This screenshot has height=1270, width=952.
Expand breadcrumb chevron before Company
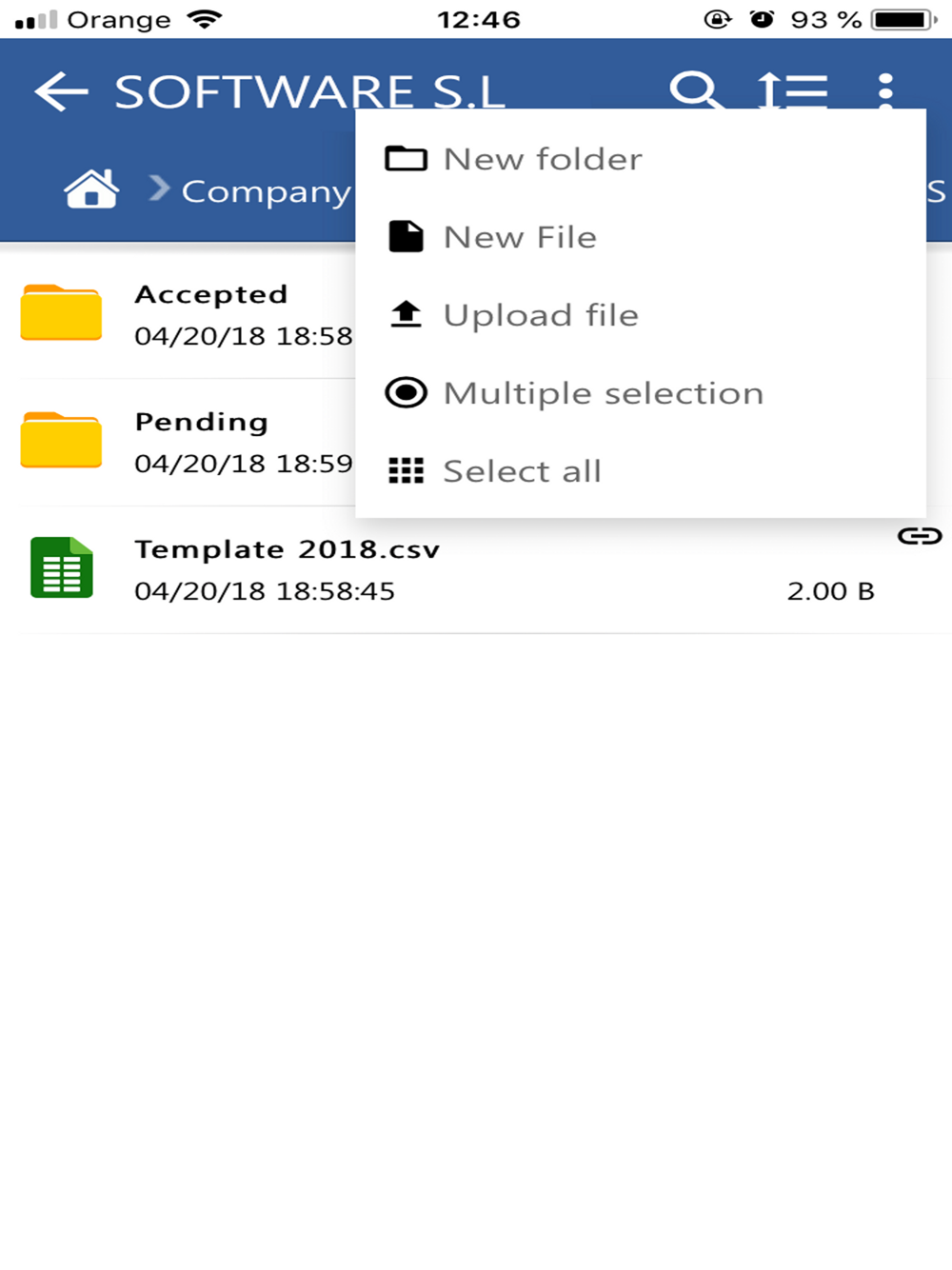(159, 189)
